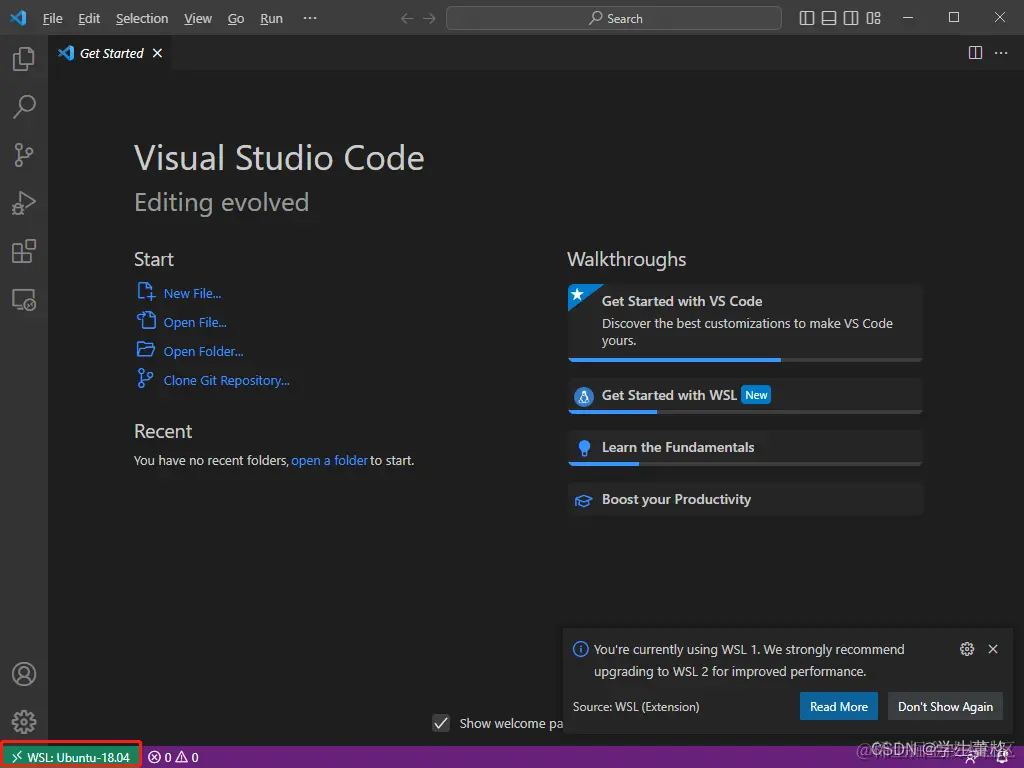Viewport: 1024px width, 768px height.
Task: Open the Learn the Fundamentals walkthrough
Action: point(745,447)
